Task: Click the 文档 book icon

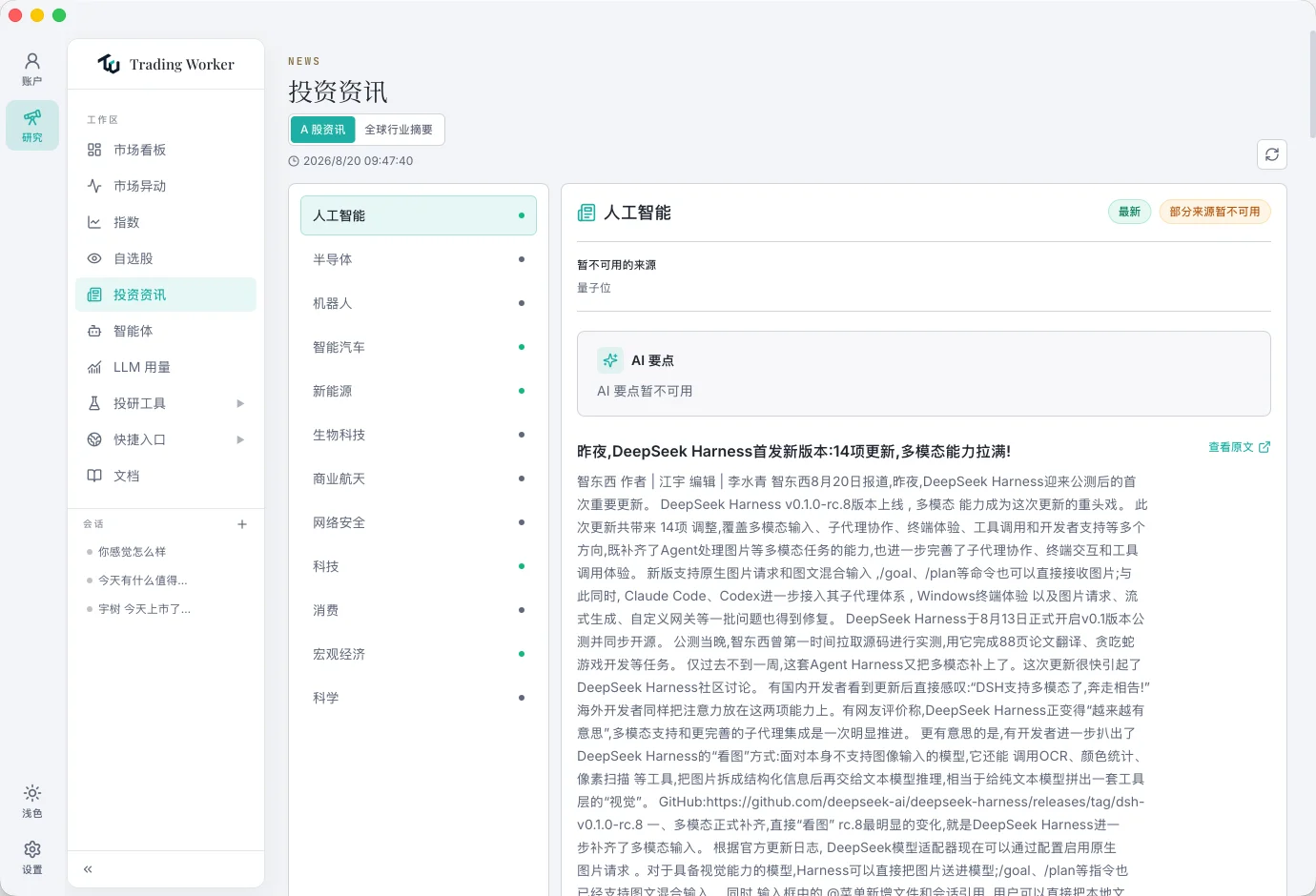Action: (94, 476)
